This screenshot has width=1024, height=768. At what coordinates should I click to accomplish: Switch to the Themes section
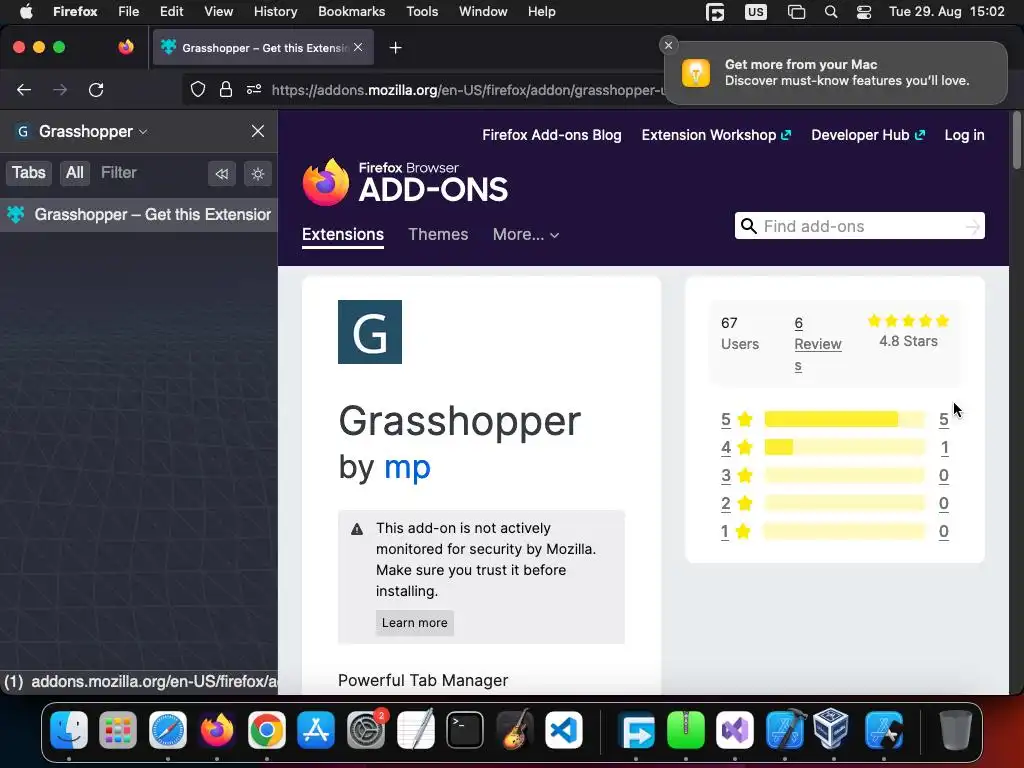pos(438,234)
